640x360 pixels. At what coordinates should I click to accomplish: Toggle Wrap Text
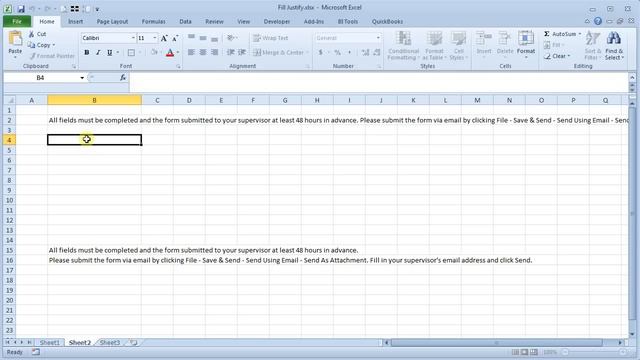pyautogui.click(x=271, y=38)
